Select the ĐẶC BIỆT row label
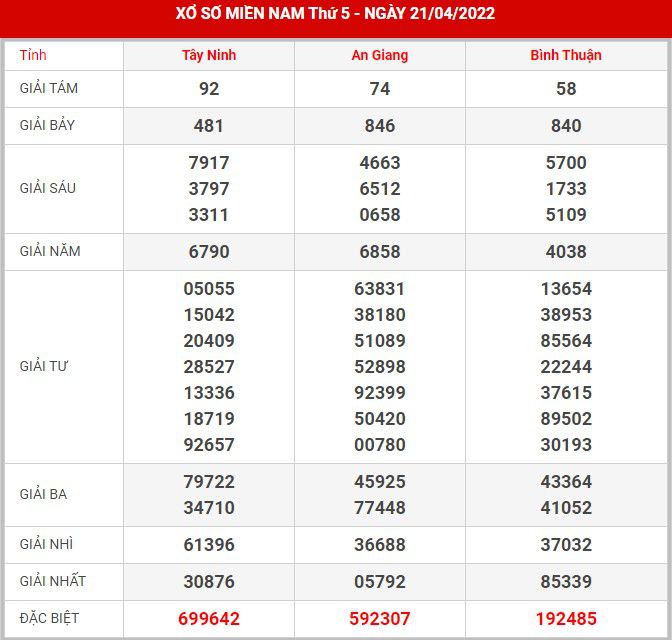 pos(50,618)
